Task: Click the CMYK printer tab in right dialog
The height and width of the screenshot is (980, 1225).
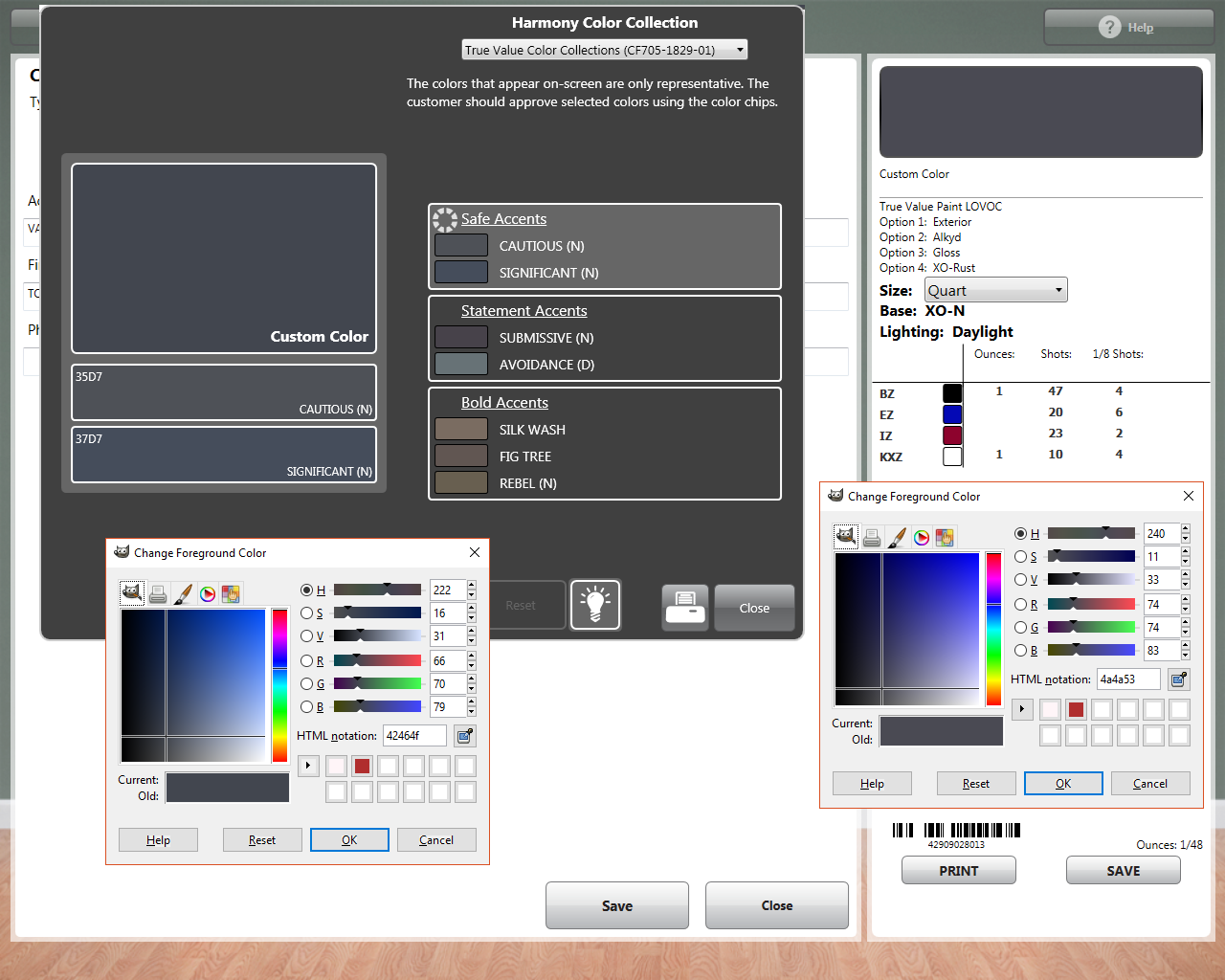Action: pos(872,538)
